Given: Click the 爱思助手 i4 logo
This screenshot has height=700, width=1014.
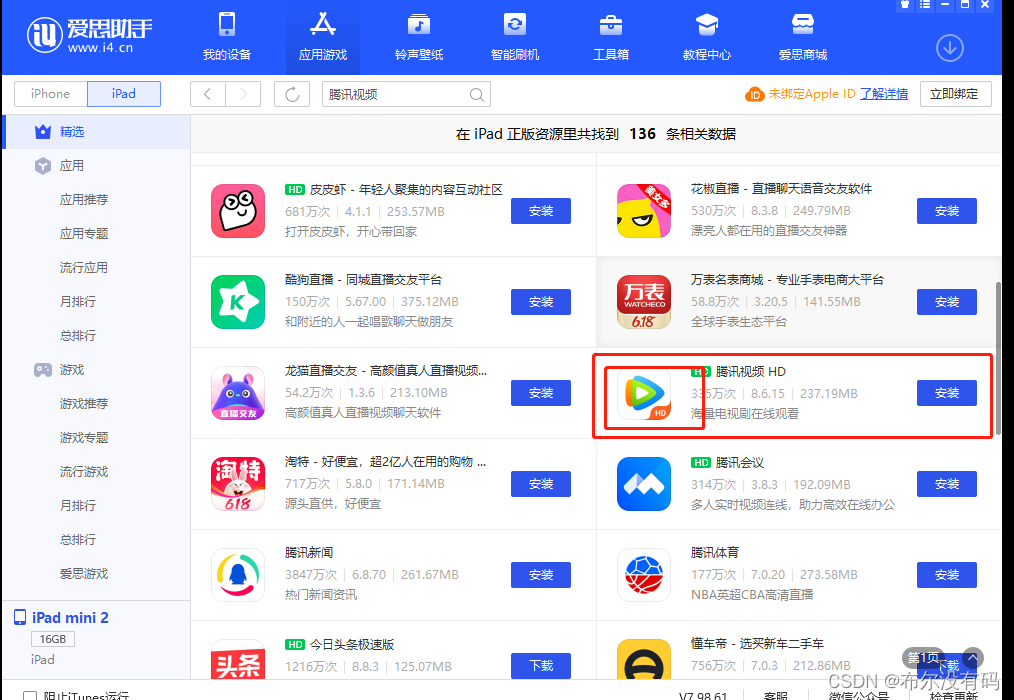Looking at the screenshot, I should coord(89,35).
